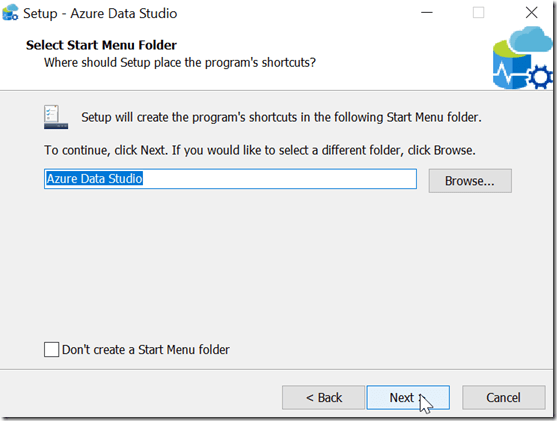
Task: Click the Start Menu folder name field
Action: coord(230,179)
